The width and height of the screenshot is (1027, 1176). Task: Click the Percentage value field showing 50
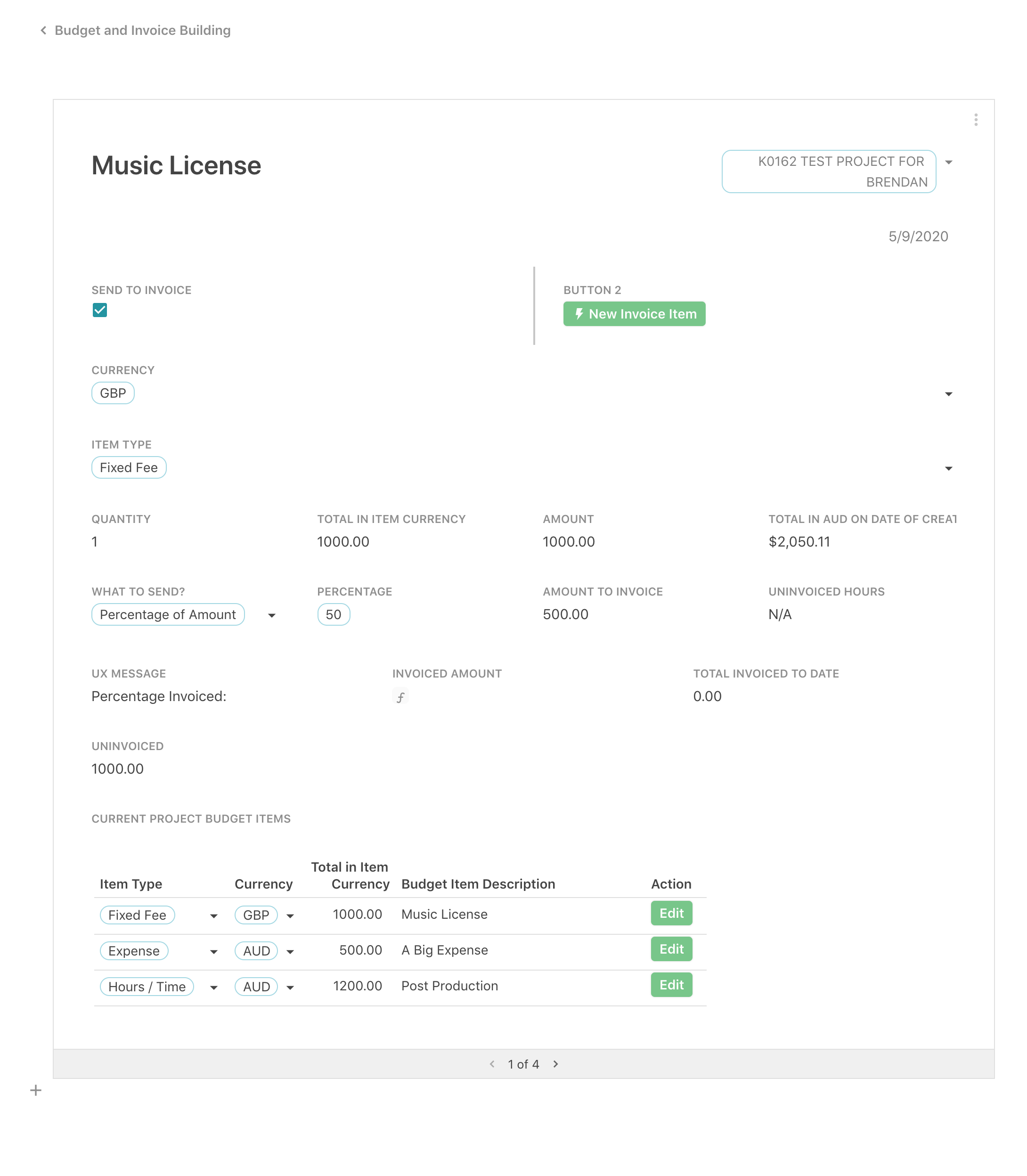point(334,614)
